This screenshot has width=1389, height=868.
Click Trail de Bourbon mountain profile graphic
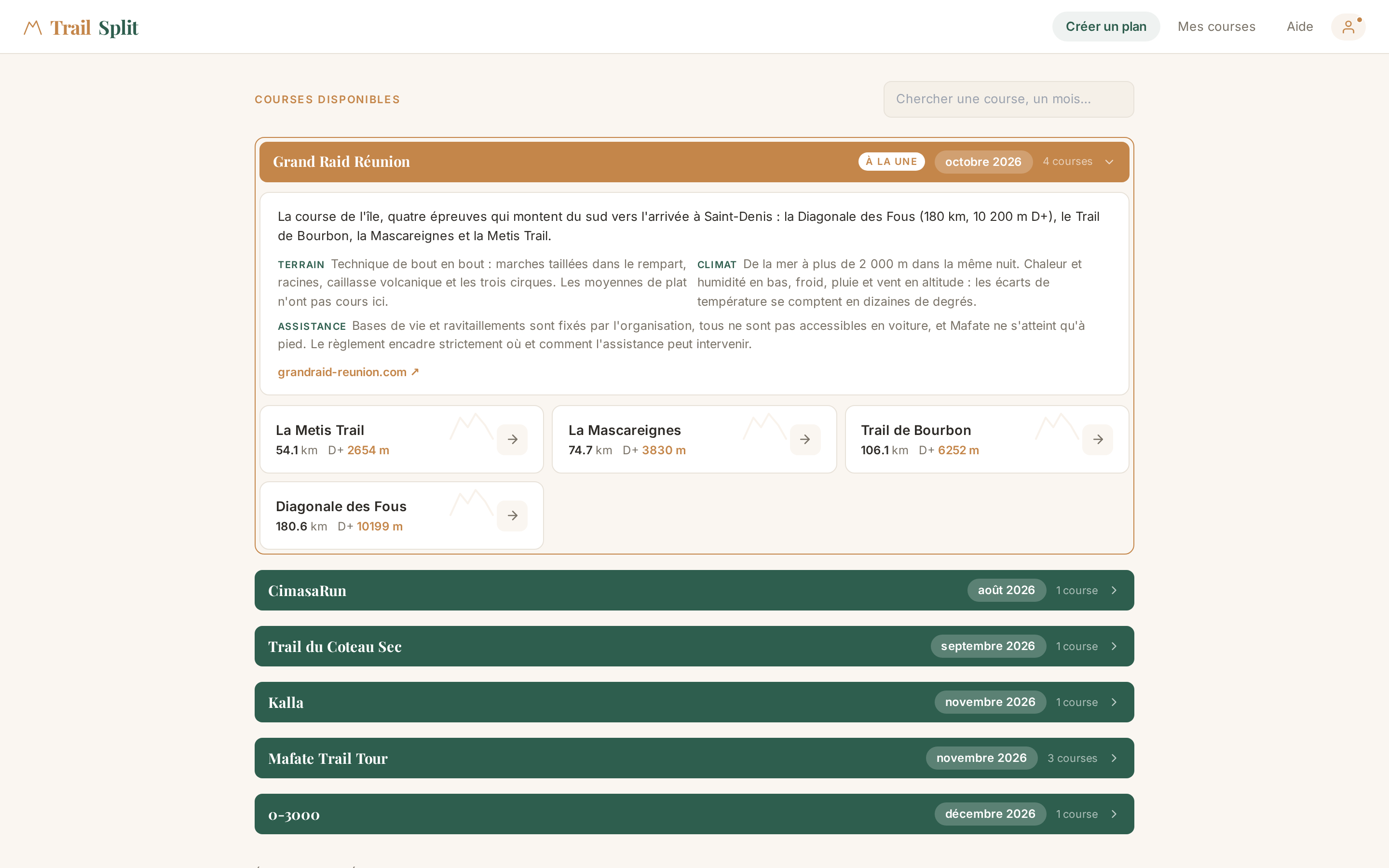coord(1057,427)
